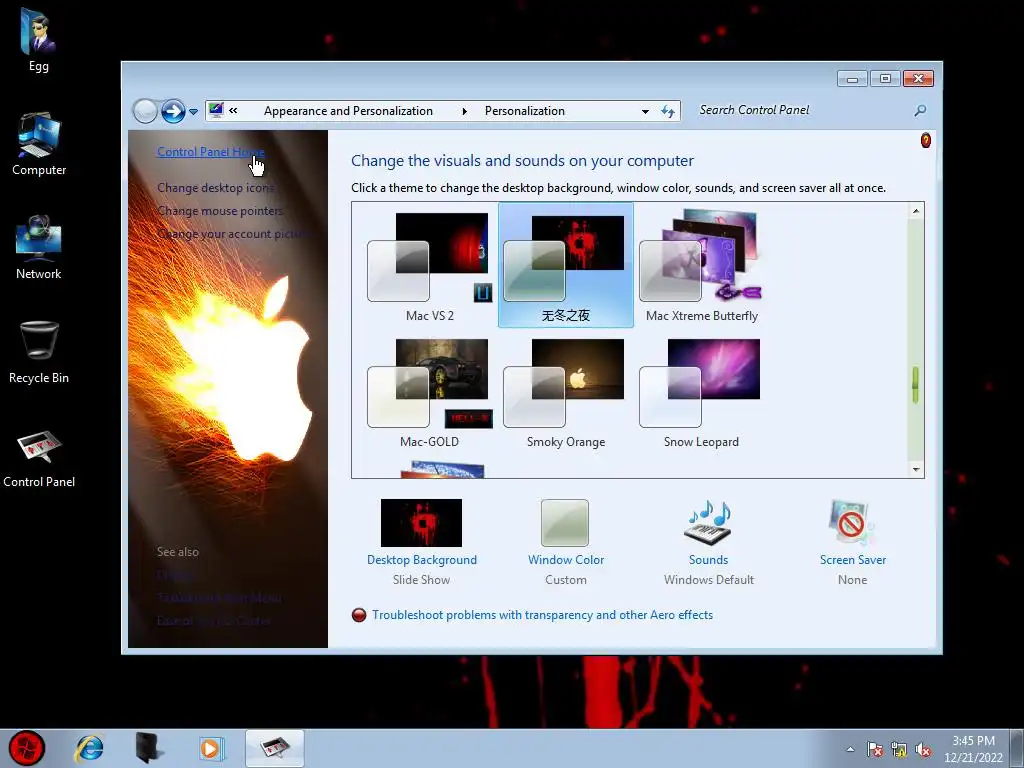Open Change your account picture link

(235, 234)
